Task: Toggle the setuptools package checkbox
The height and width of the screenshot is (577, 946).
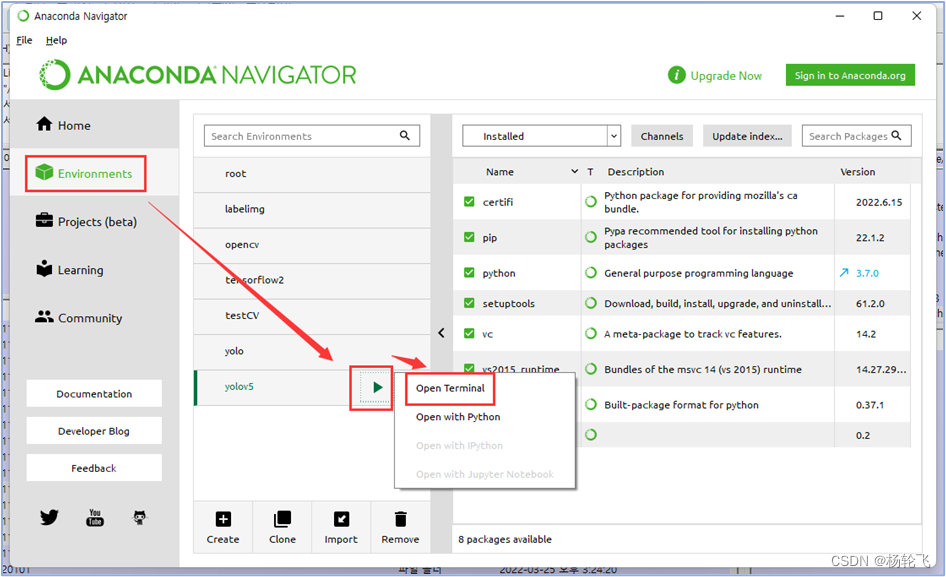Action: click(469, 303)
